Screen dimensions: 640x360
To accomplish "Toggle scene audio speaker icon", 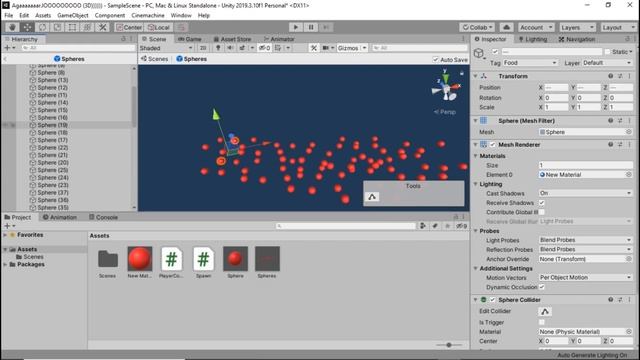I will pos(230,48).
